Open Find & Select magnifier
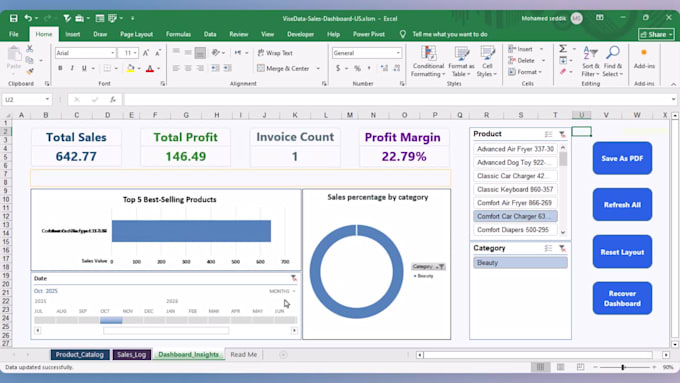The width and height of the screenshot is (680, 383). [612, 61]
